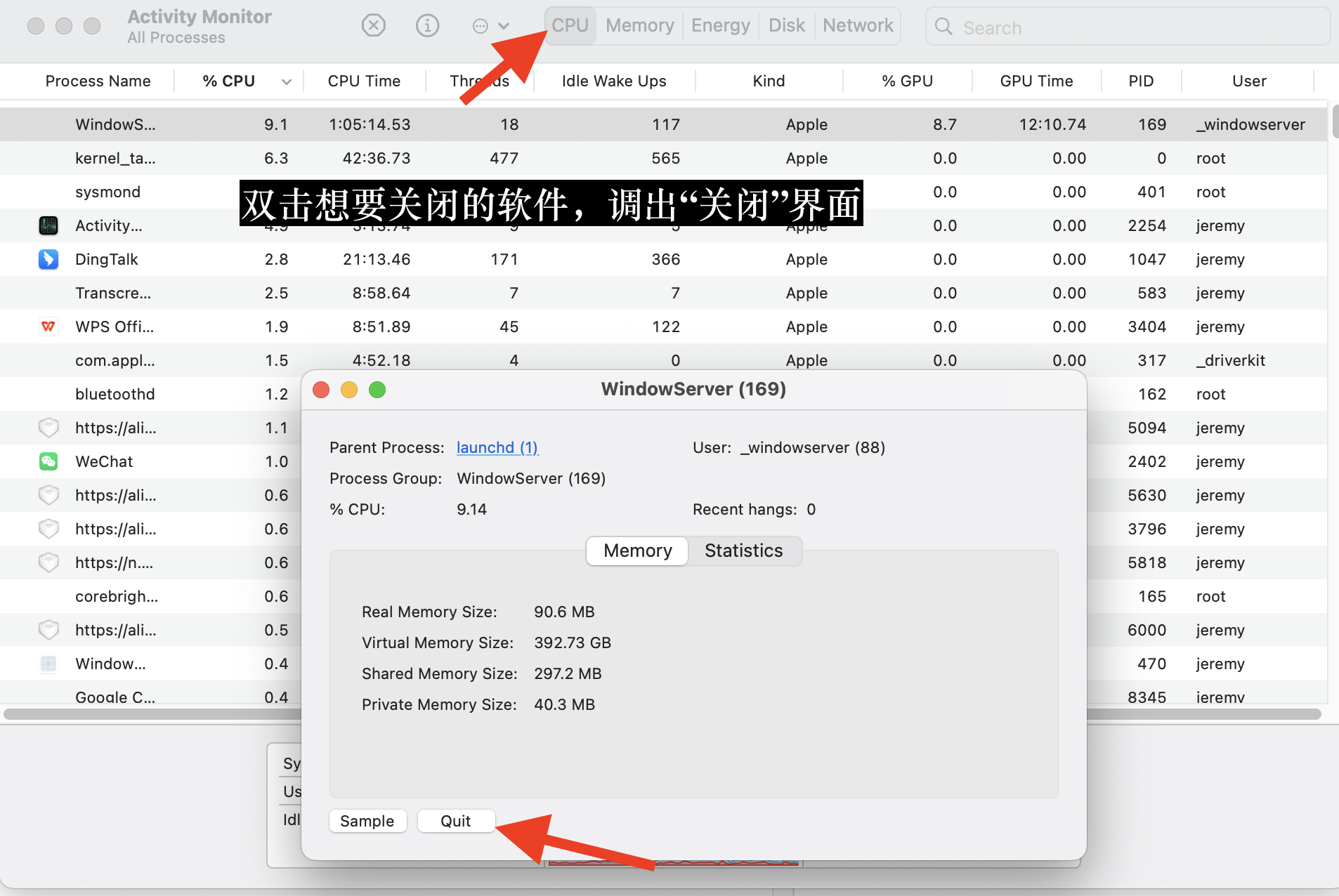Image resolution: width=1339 pixels, height=896 pixels.
Task: Click the shield icon of PID 6000 row
Action: [48, 630]
